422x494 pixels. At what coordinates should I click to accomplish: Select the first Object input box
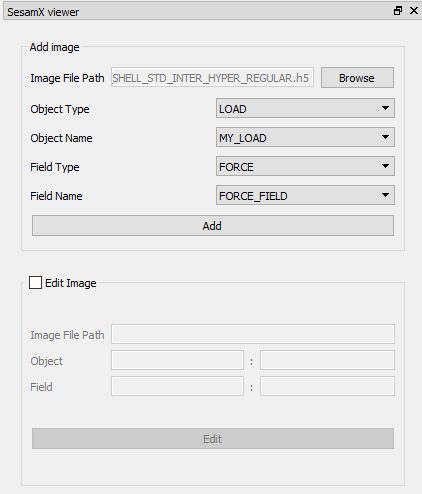(177, 360)
